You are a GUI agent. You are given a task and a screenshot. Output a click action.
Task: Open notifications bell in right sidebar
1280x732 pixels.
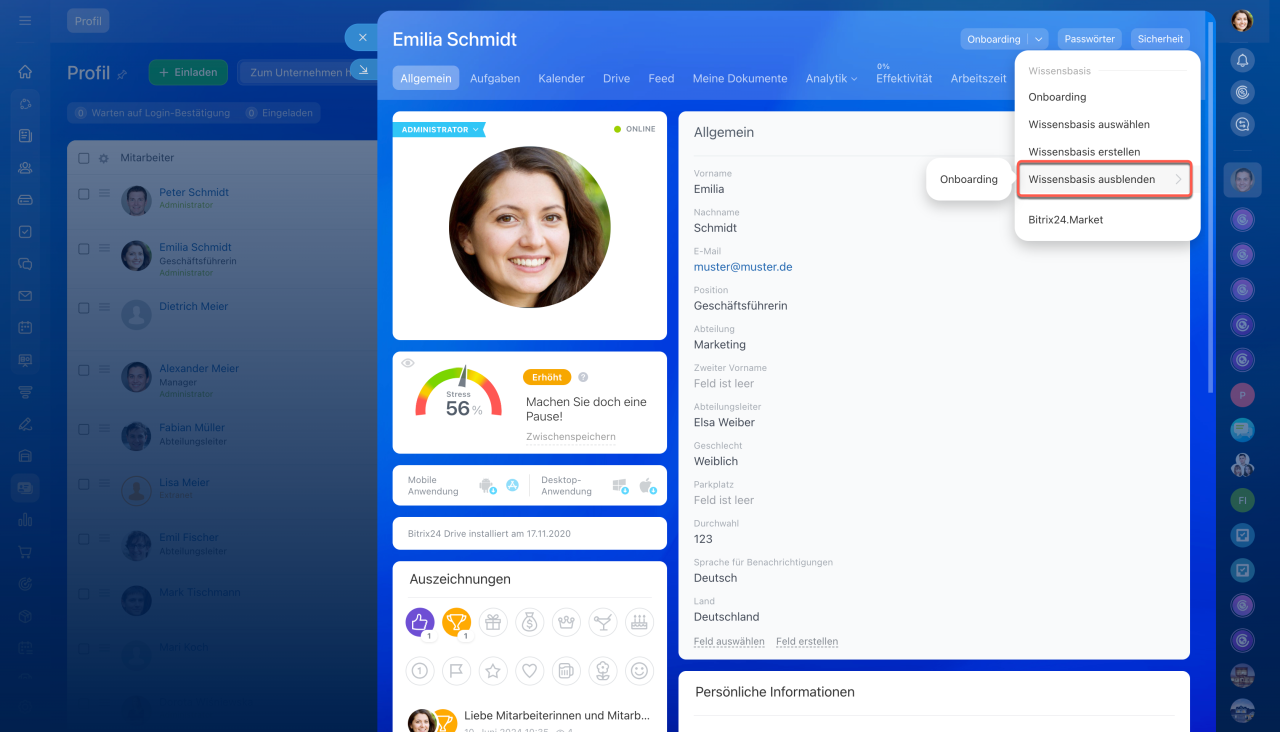[1242, 60]
